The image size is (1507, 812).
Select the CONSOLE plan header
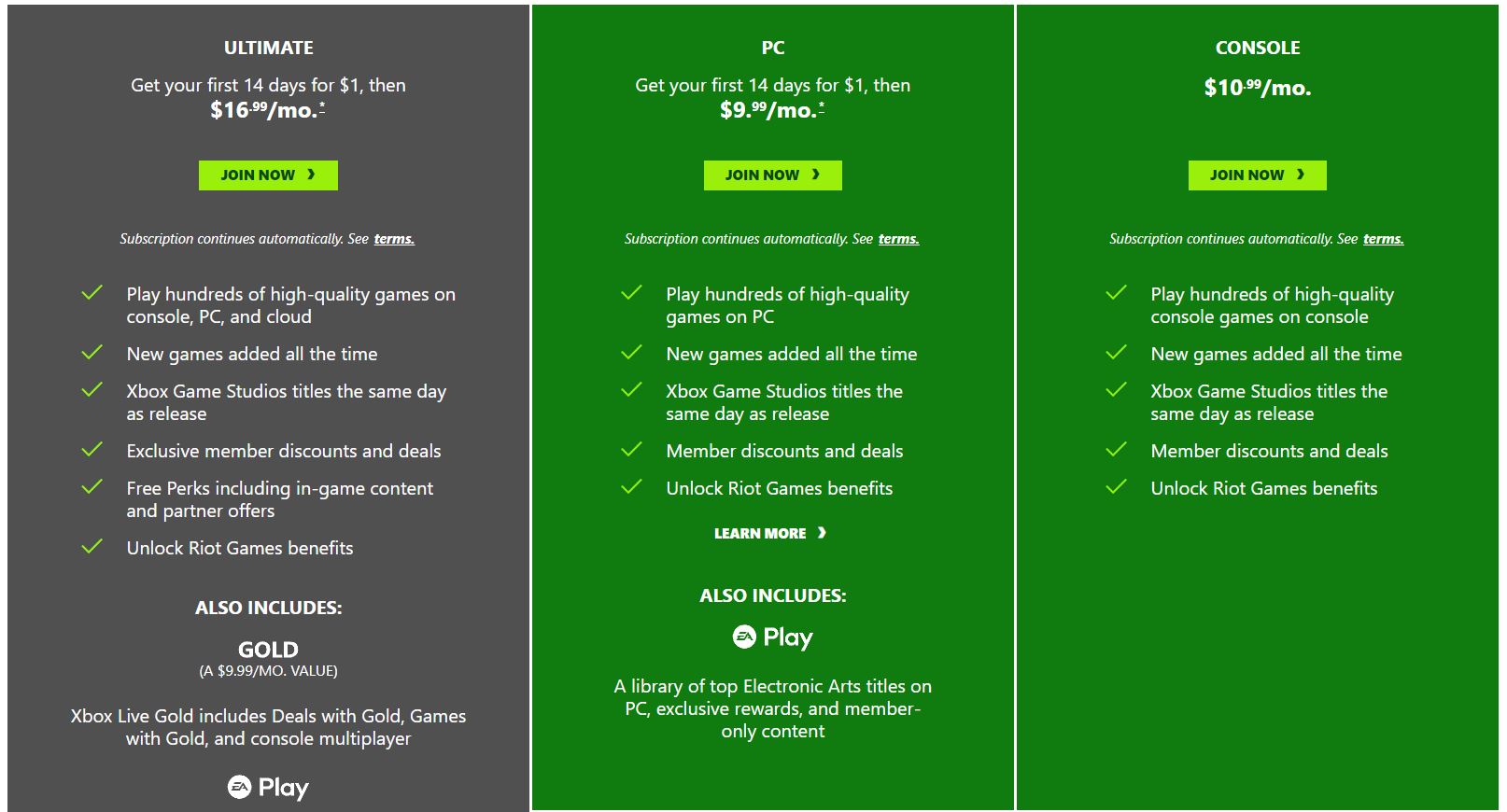coord(1257,47)
